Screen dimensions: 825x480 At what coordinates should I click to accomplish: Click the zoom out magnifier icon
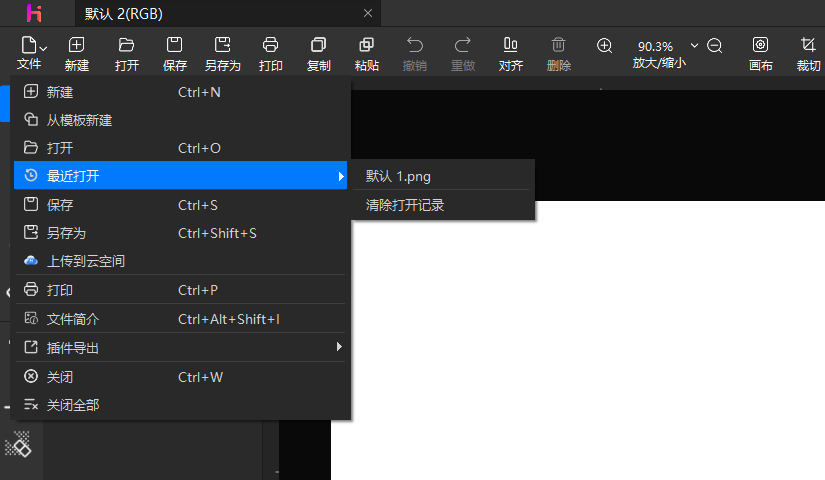[x=714, y=45]
